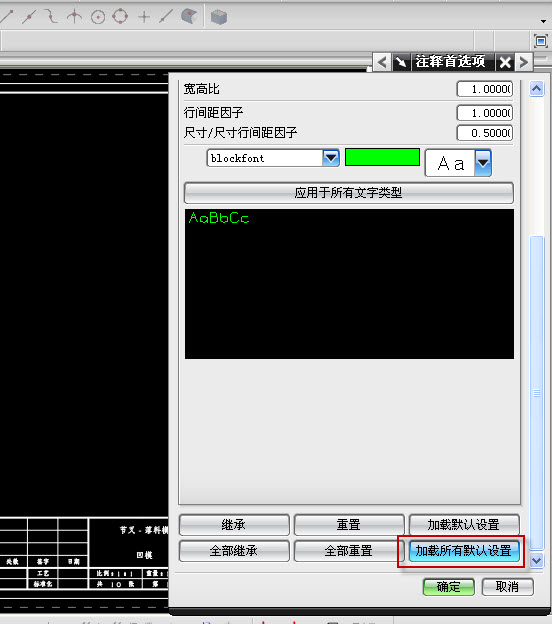Screen dimensions: 552x624
Task: Enable the Arc Center snap icon
Action: tap(98, 17)
